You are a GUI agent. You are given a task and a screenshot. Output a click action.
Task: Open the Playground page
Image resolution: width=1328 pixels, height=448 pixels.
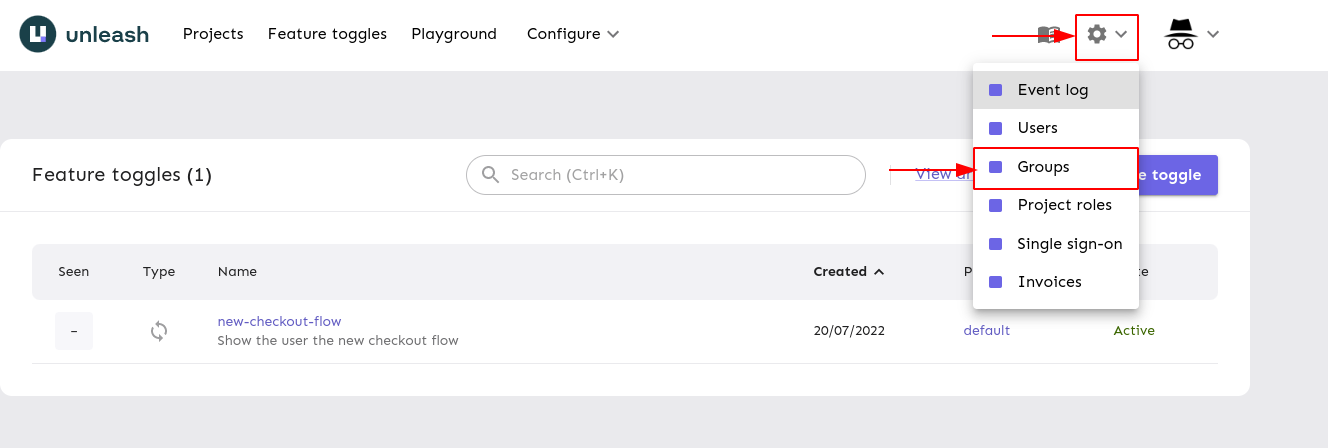pos(454,34)
